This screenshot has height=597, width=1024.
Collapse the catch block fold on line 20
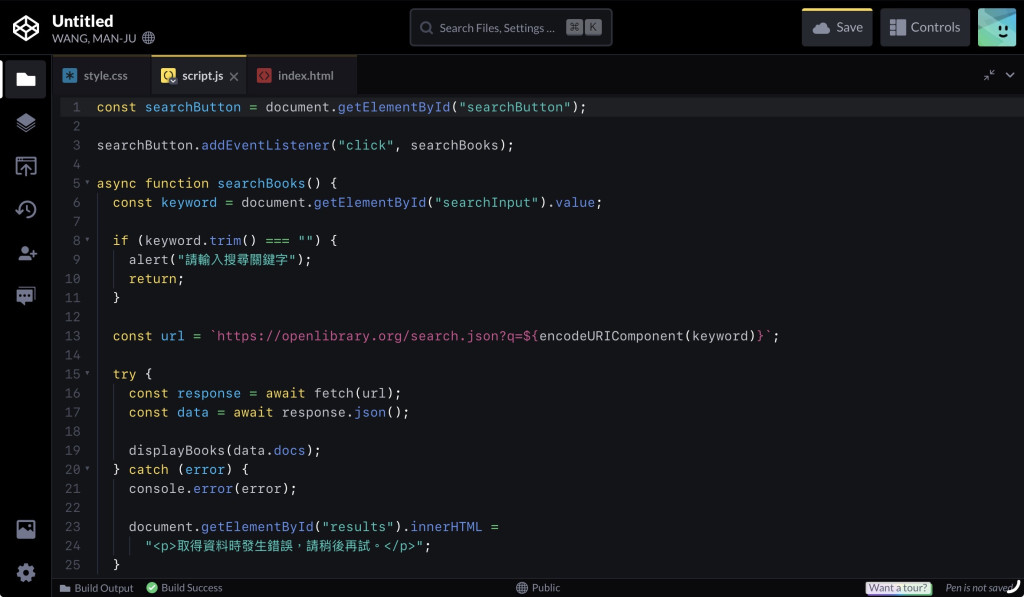(88, 468)
